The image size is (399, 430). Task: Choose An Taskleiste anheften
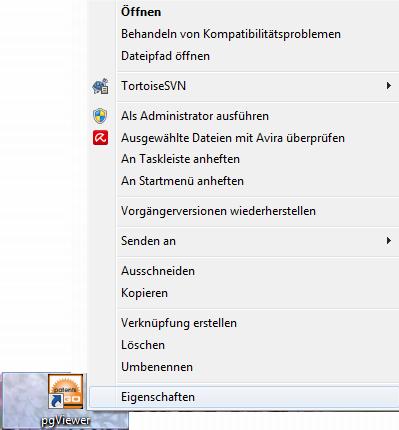(180, 159)
